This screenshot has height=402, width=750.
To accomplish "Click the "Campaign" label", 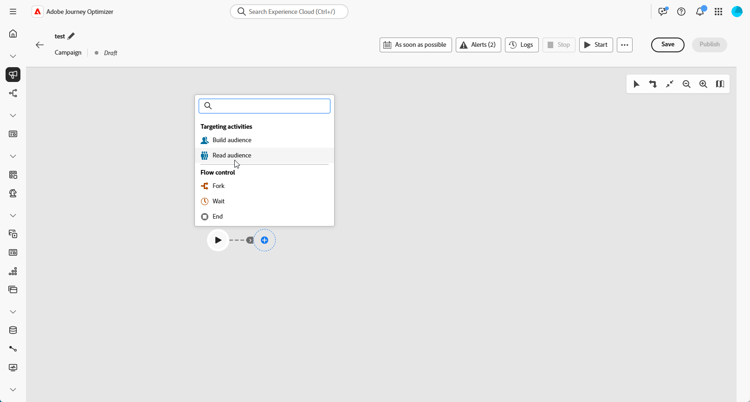I will (68, 53).
